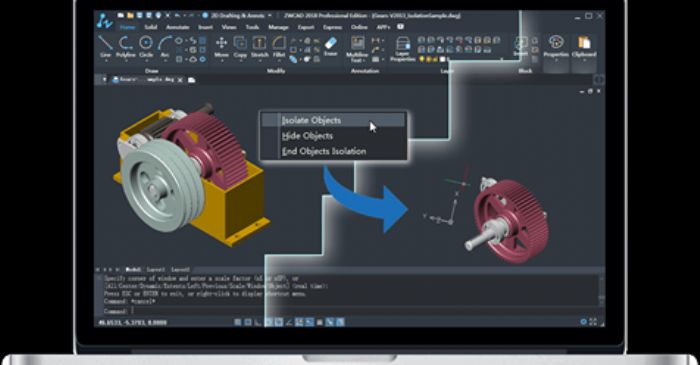The width and height of the screenshot is (700, 365).
Task: Select the Fillet tool
Action: tap(279, 47)
